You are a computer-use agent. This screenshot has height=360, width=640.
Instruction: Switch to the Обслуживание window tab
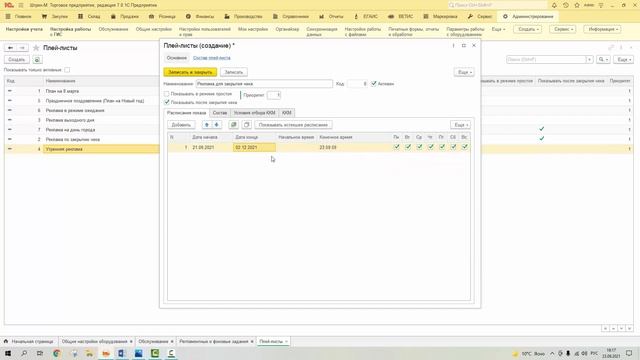click(x=153, y=341)
